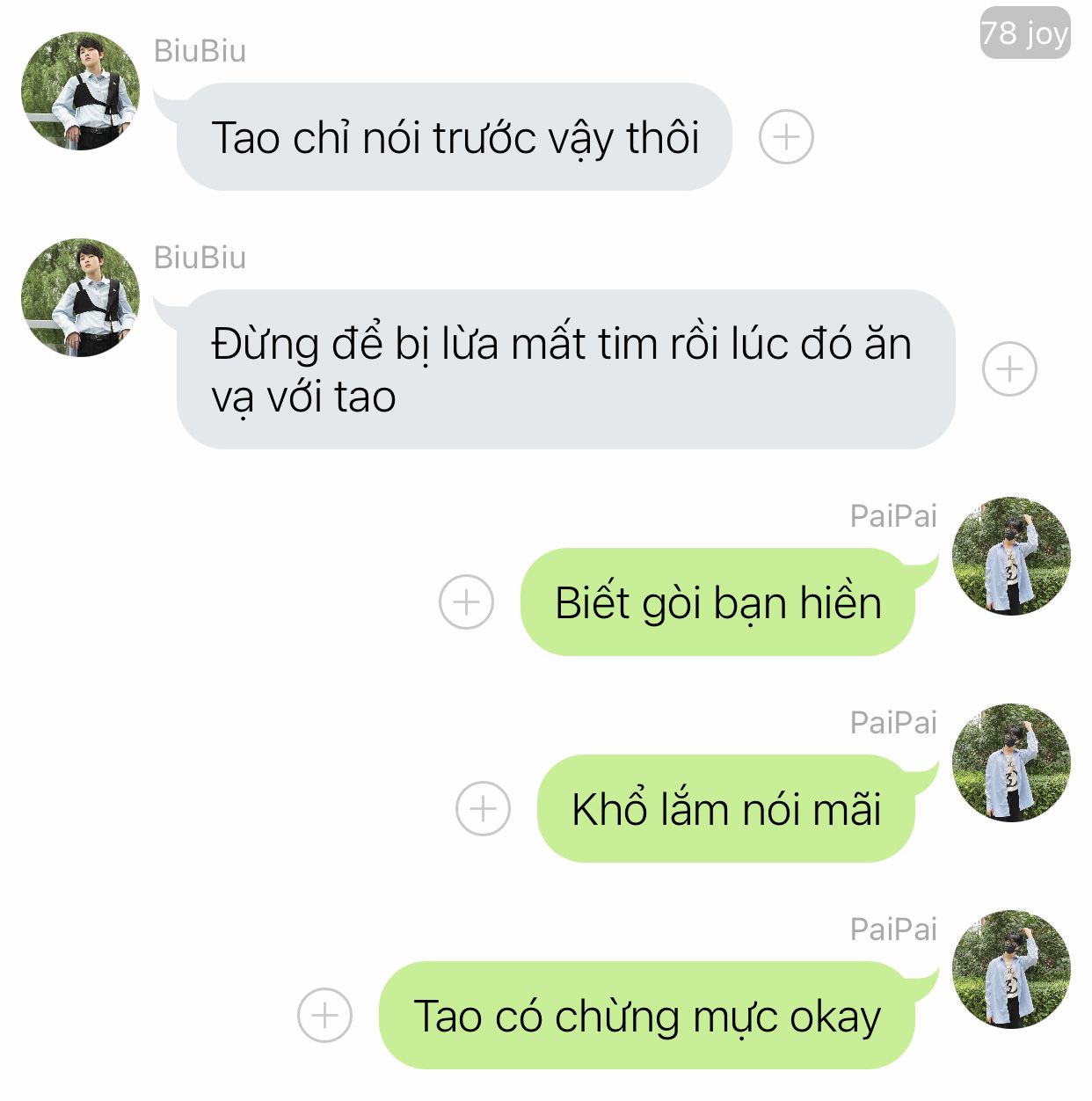The height and width of the screenshot is (1101, 1092).
Task: Open PaiPai avatar next to "Tao có chừng mực okay"
Action: 1011,969
